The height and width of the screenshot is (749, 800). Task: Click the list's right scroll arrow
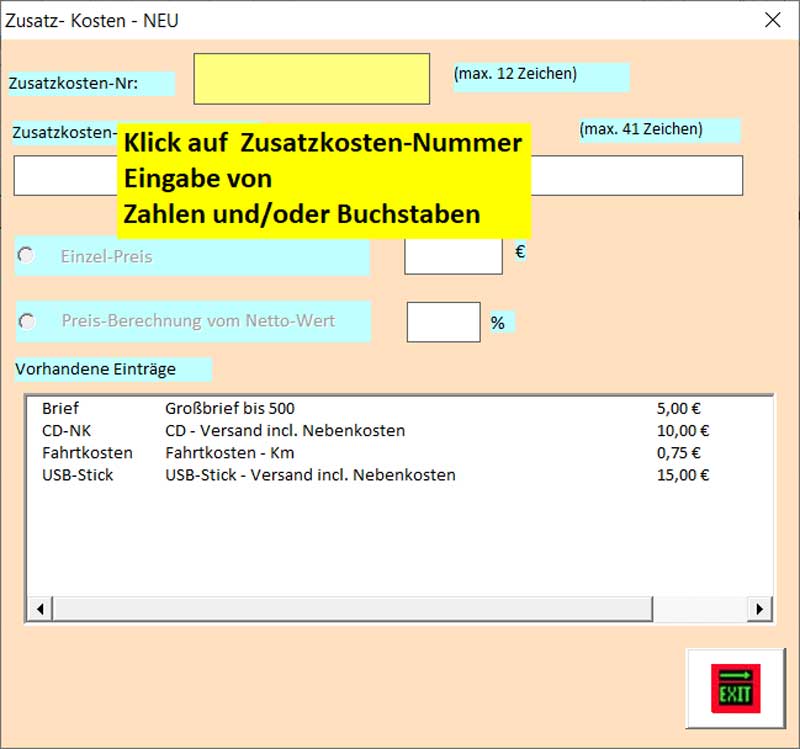(x=760, y=608)
